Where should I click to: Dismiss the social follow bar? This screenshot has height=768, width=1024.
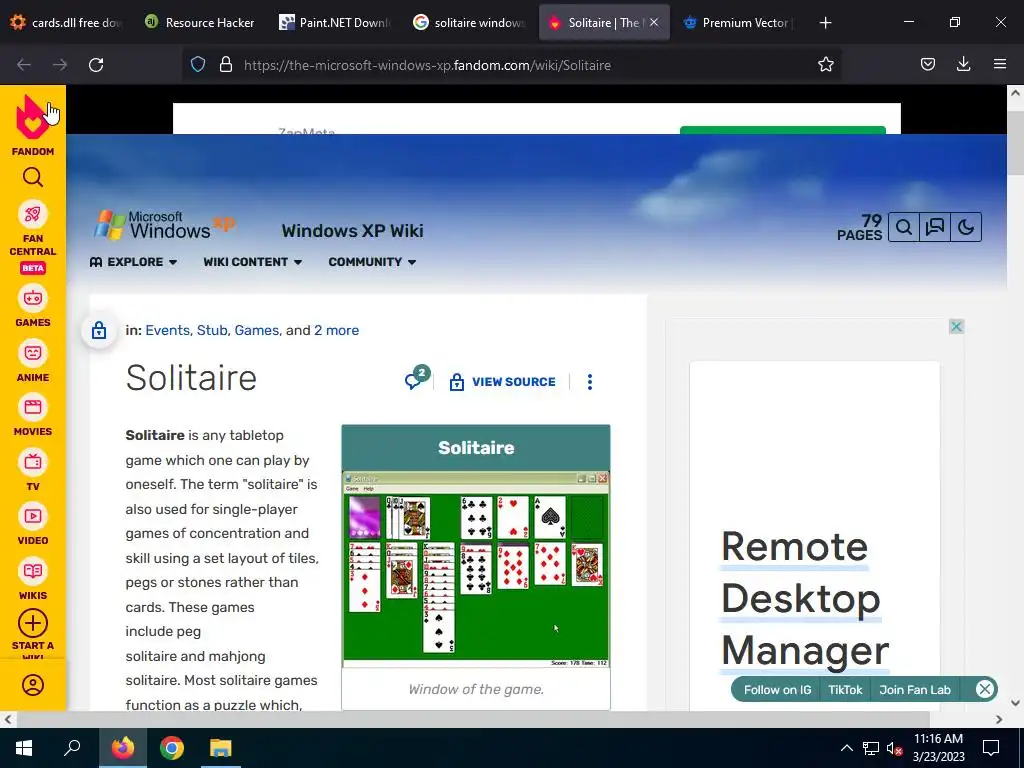(985, 690)
